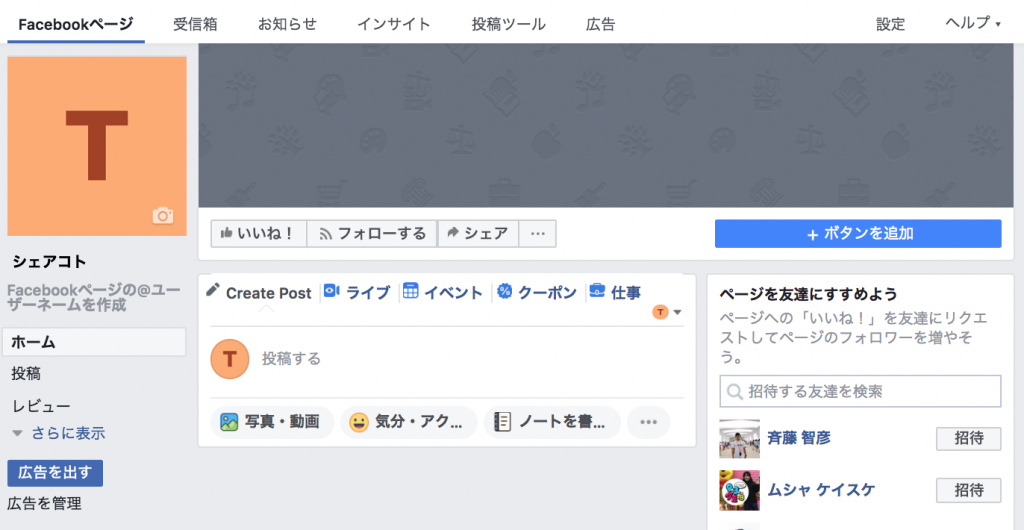Click the gray cover photo area
Screen dimensions: 1024x530
tap(606, 125)
